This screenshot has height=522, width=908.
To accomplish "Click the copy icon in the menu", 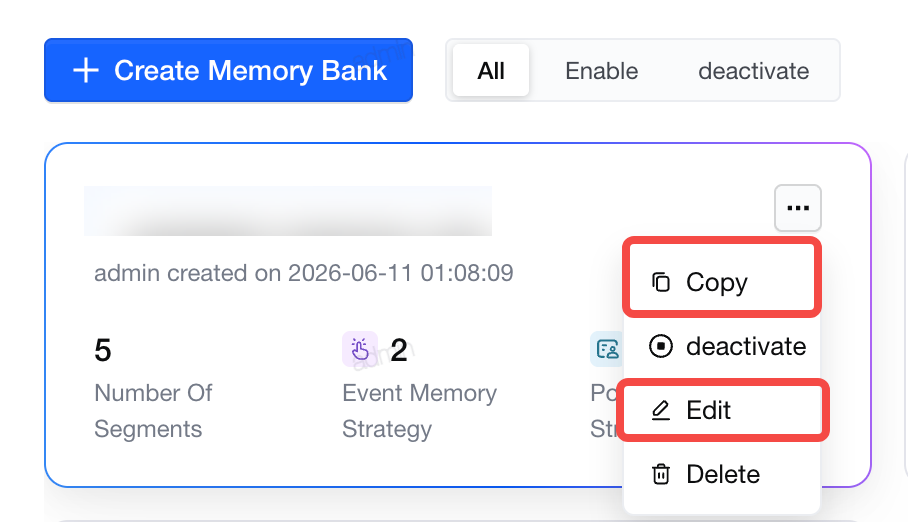I will pyautogui.click(x=661, y=282).
